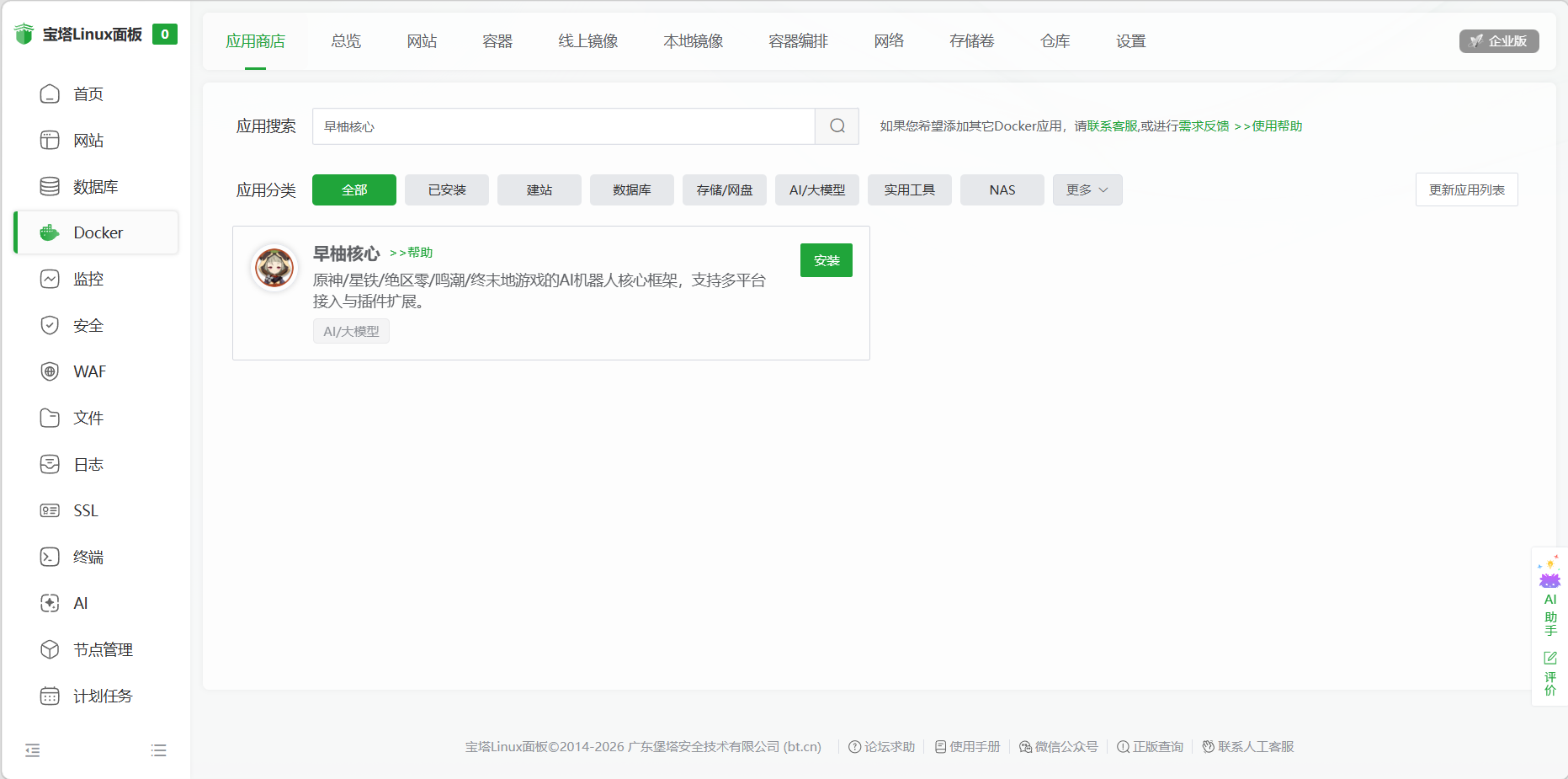Image resolution: width=1568 pixels, height=779 pixels.
Task: Filter apps by 建站 category
Action: (539, 190)
